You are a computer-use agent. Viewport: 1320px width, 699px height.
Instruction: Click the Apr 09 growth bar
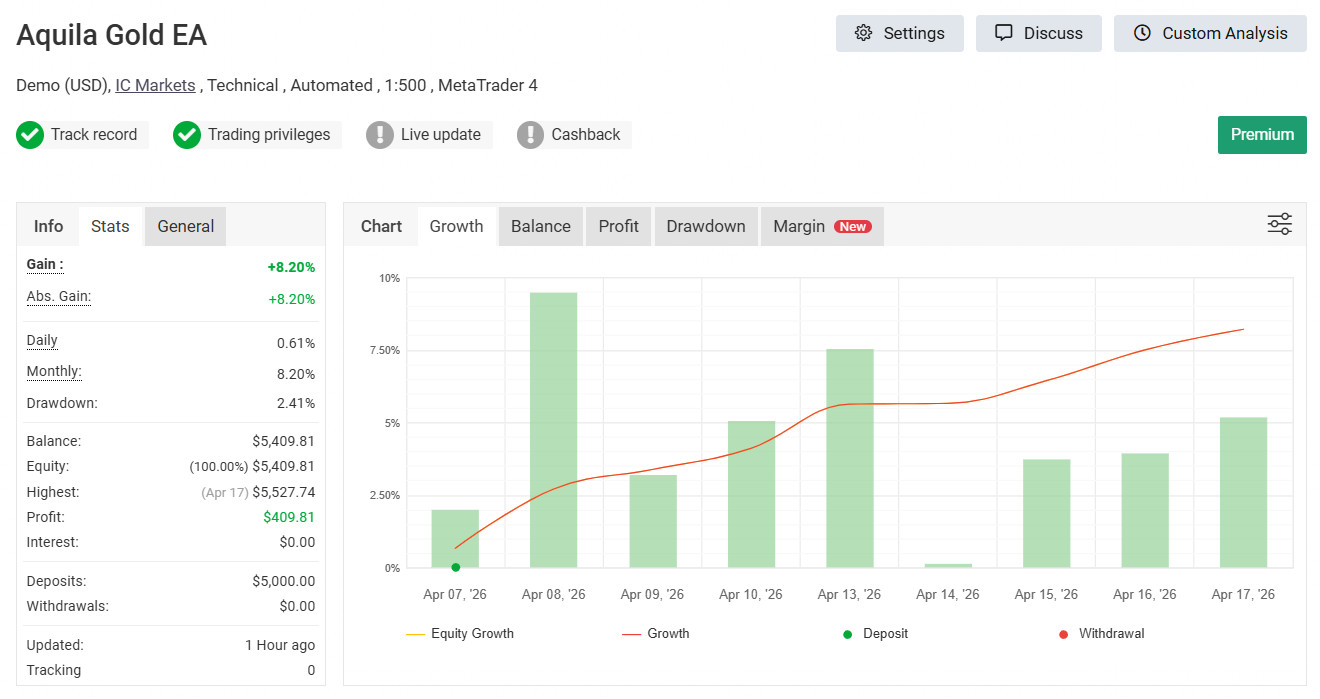(x=653, y=521)
